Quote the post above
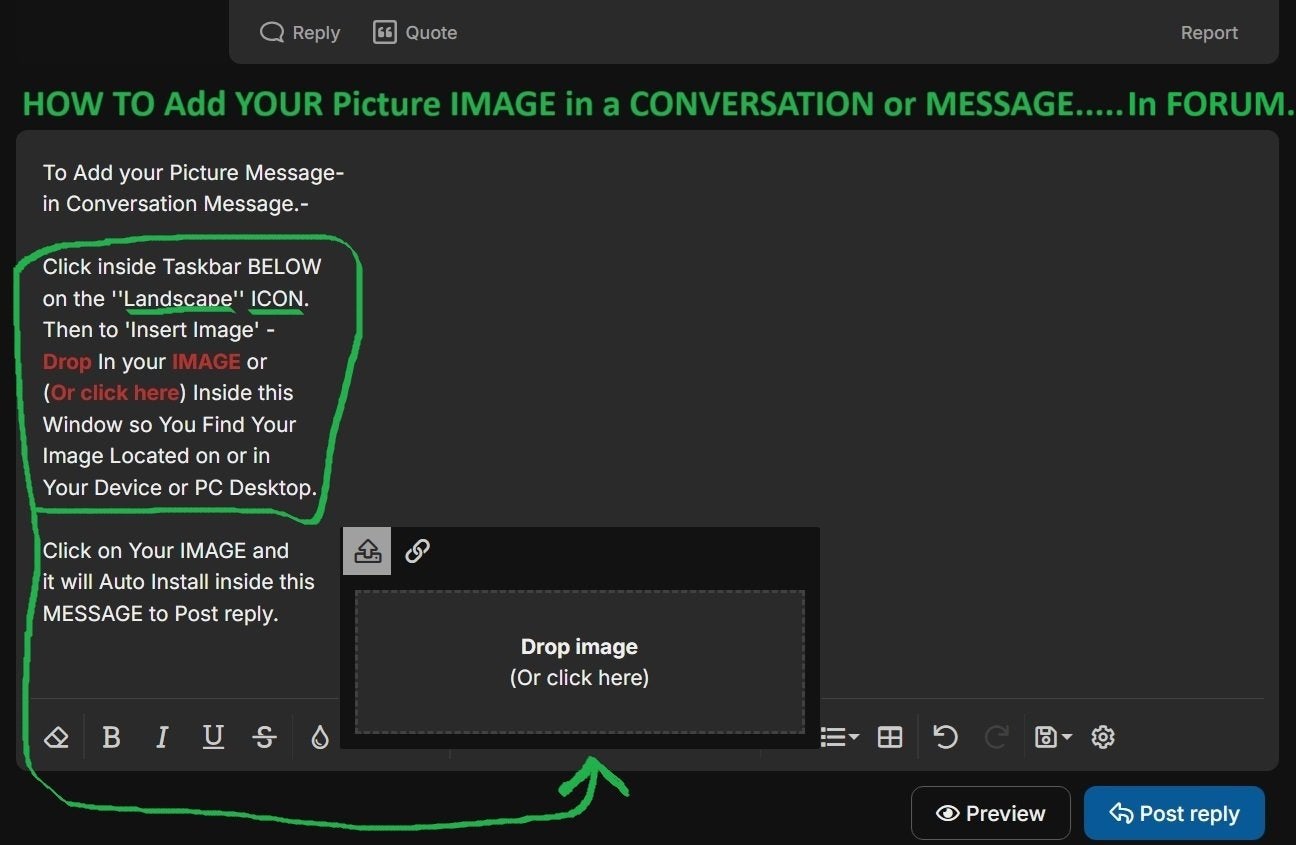Screen dimensions: 1296x845 tap(415, 33)
